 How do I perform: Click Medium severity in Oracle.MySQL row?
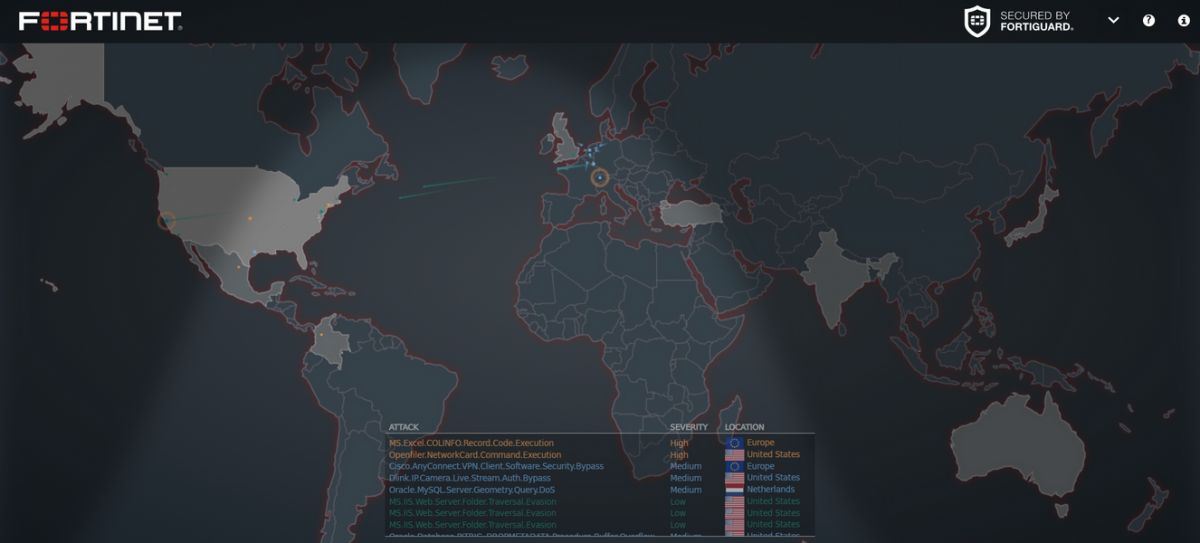686,490
